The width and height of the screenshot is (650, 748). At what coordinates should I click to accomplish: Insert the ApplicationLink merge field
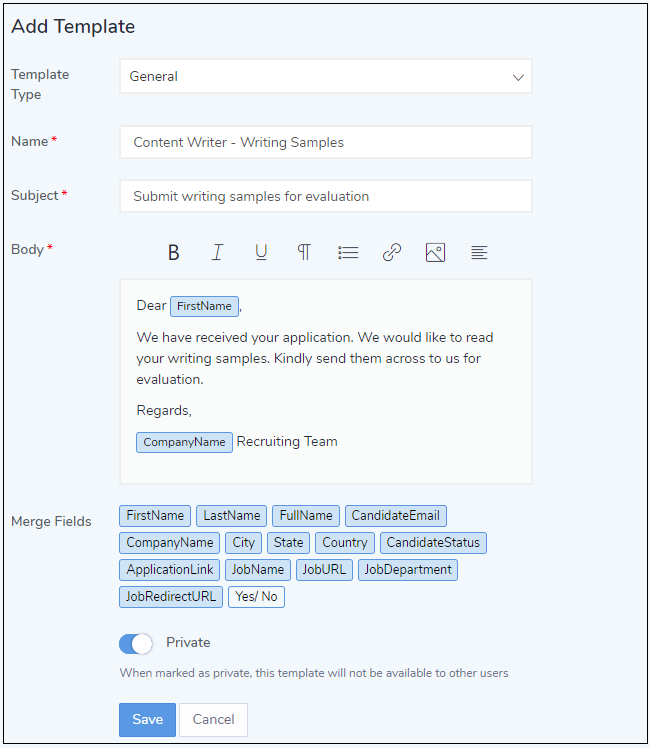170,570
